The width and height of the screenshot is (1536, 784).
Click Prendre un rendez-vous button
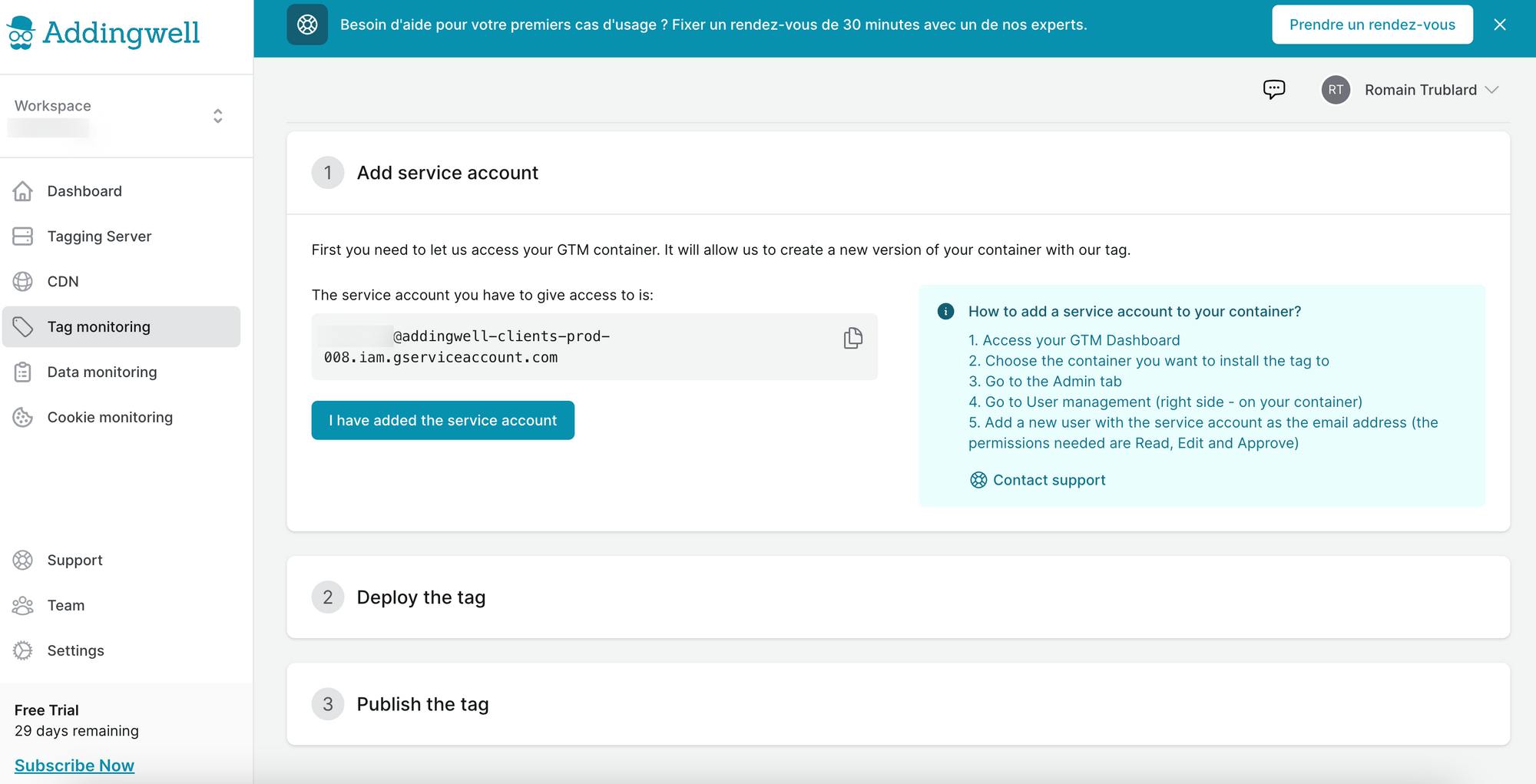pyautogui.click(x=1372, y=25)
